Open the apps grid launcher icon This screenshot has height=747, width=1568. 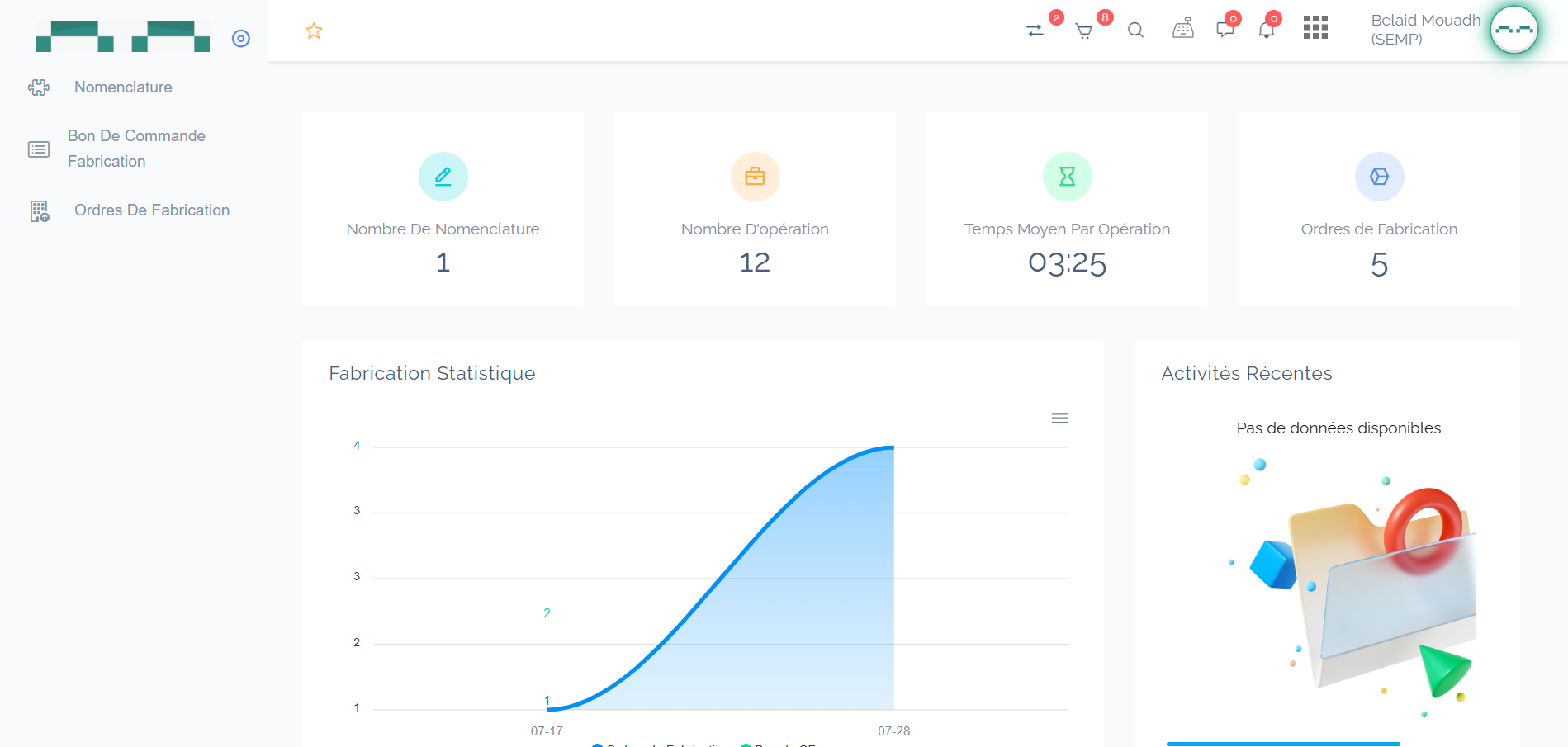pyautogui.click(x=1315, y=28)
